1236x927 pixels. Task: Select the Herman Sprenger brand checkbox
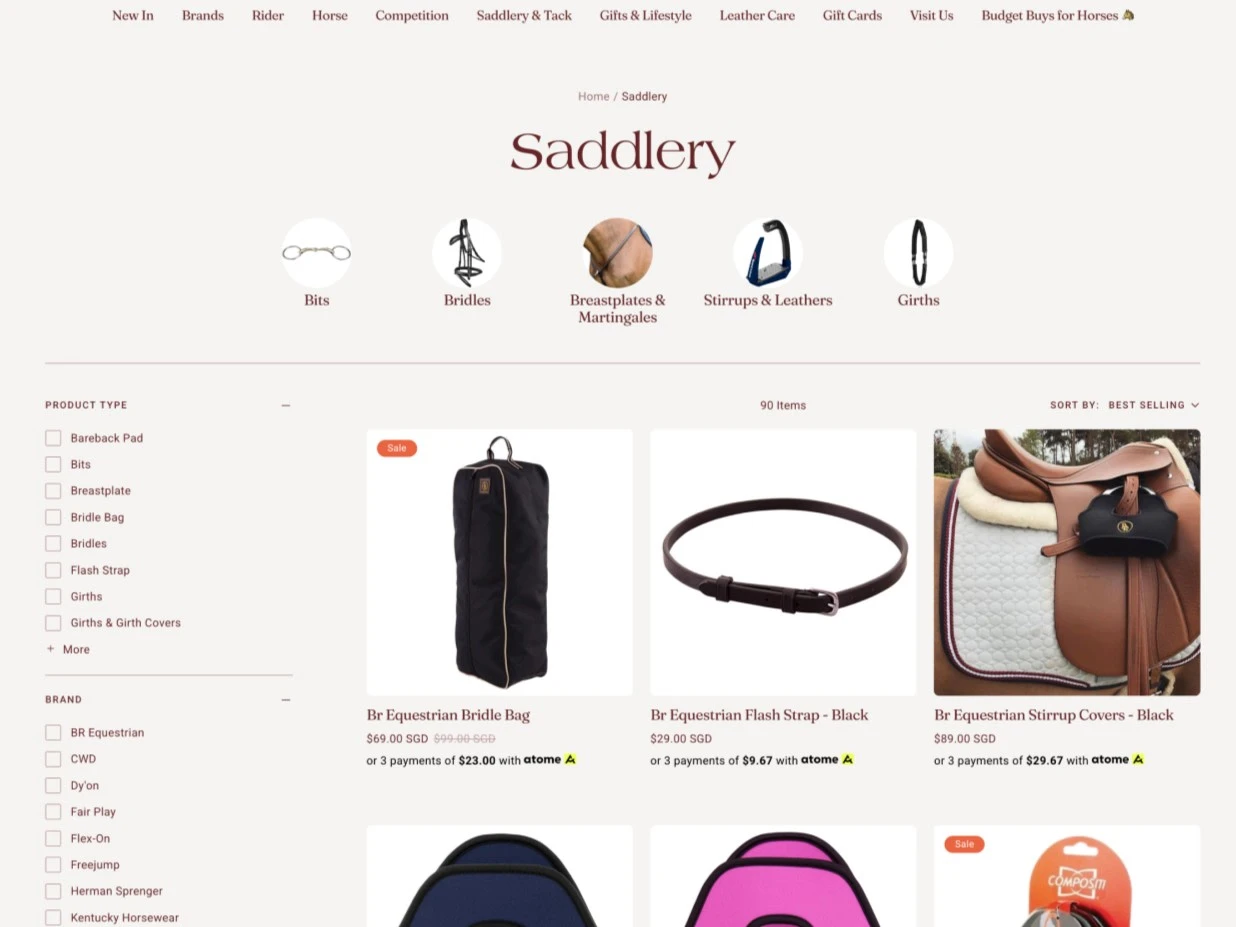pyautogui.click(x=53, y=891)
